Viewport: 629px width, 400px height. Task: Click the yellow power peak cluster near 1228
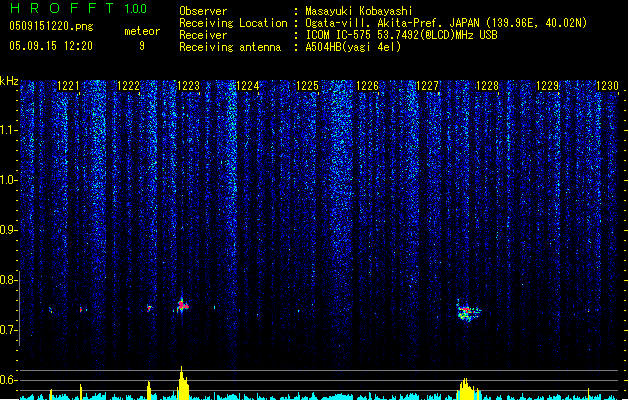pos(467,388)
